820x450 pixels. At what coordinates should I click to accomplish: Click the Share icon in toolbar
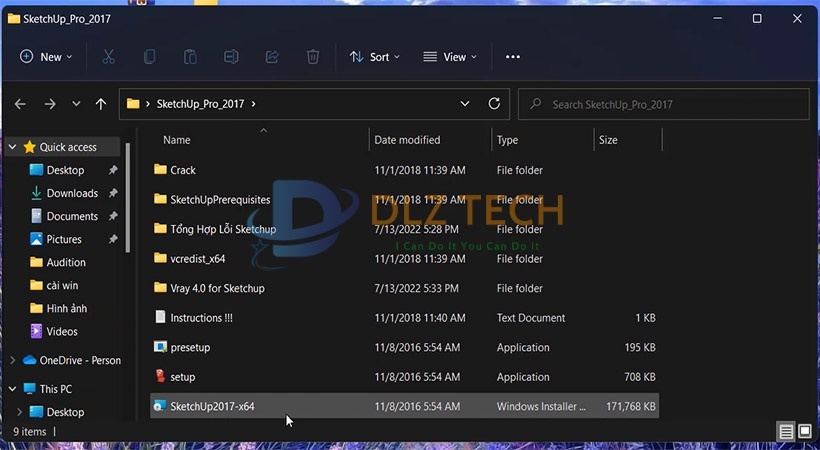point(272,57)
